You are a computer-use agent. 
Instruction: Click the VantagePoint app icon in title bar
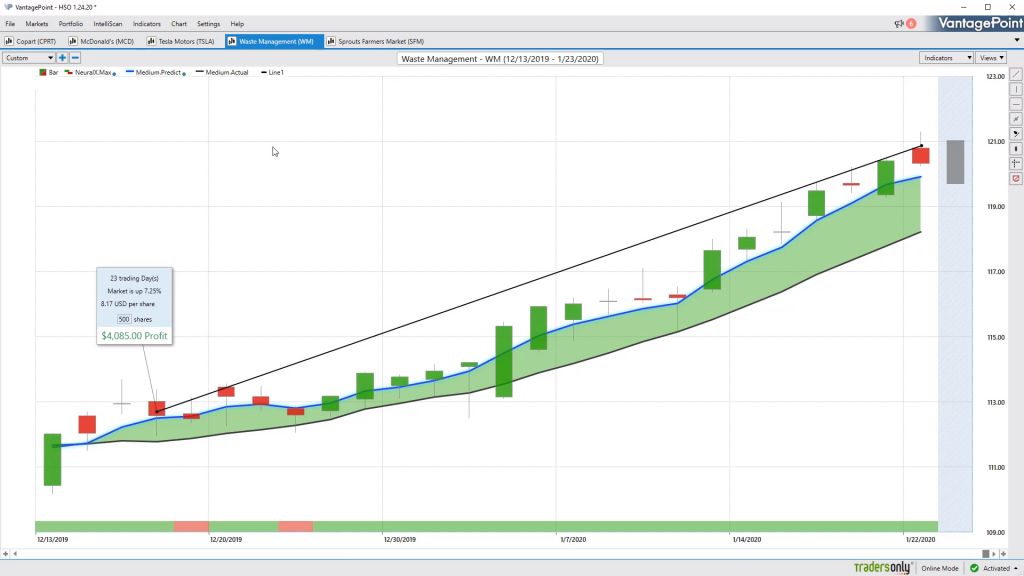click(8, 7)
